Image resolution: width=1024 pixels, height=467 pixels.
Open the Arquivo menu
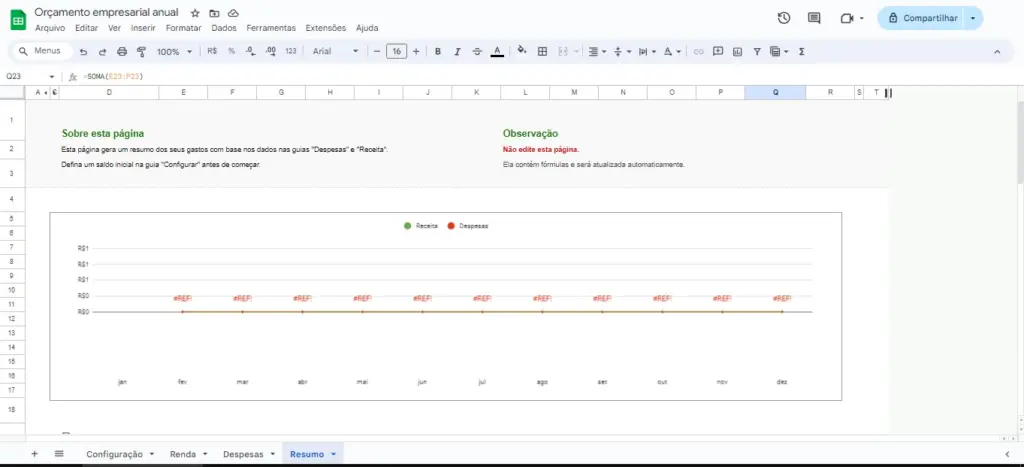50,28
